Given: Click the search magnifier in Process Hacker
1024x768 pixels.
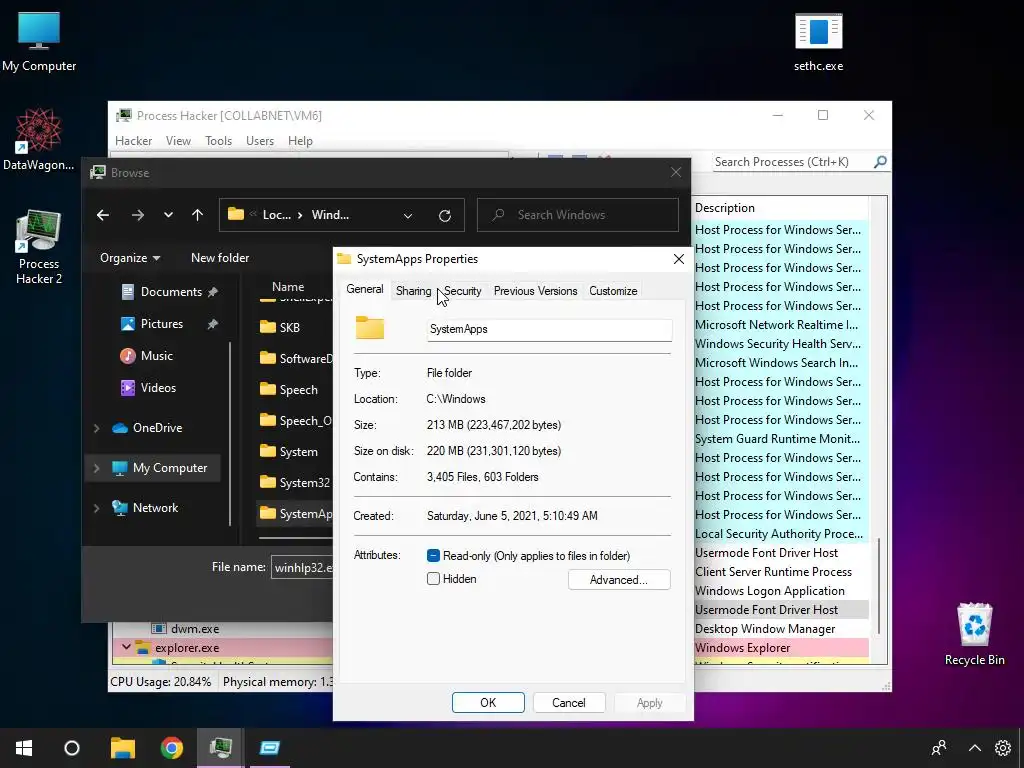Looking at the screenshot, I should tap(880, 161).
